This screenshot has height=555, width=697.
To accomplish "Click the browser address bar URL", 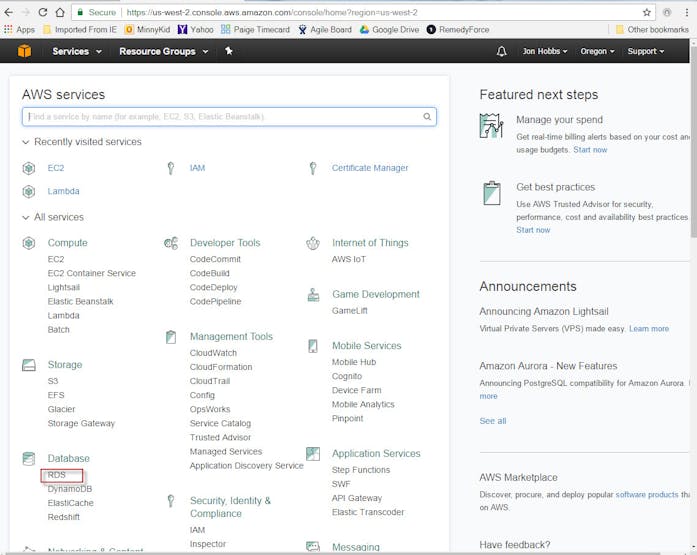I will click(272, 12).
